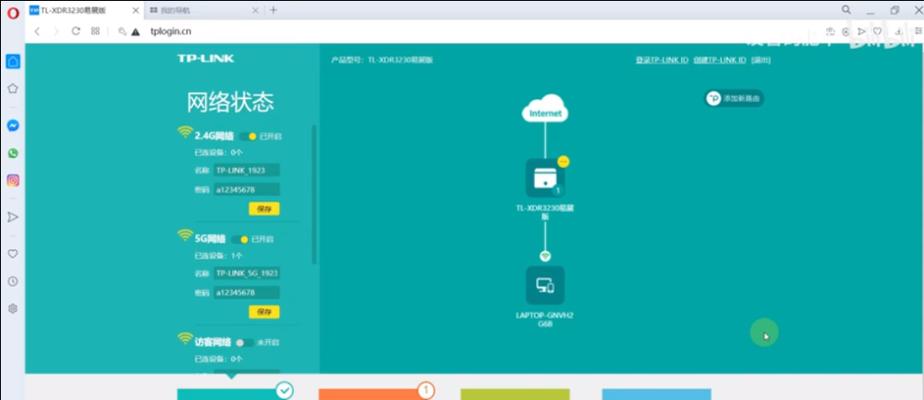Edit the 5G password field a12345678
The image size is (924, 400).
point(246,293)
